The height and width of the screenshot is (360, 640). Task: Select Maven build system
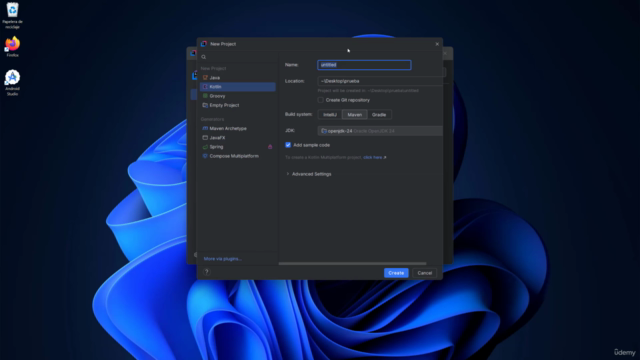(355, 115)
